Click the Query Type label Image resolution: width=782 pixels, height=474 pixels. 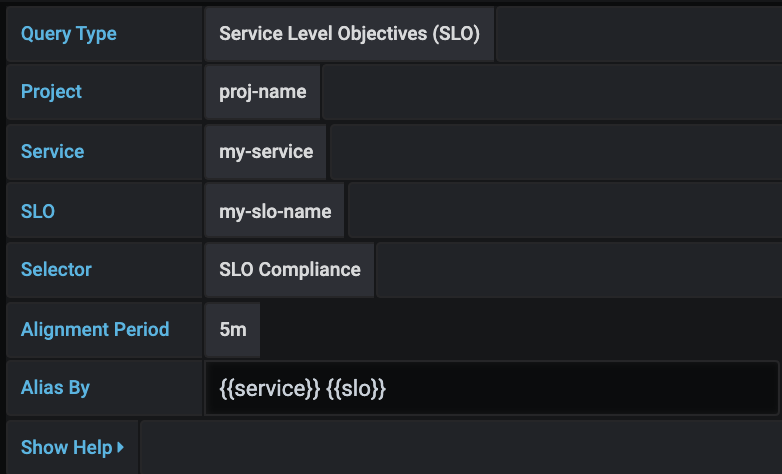(68, 34)
